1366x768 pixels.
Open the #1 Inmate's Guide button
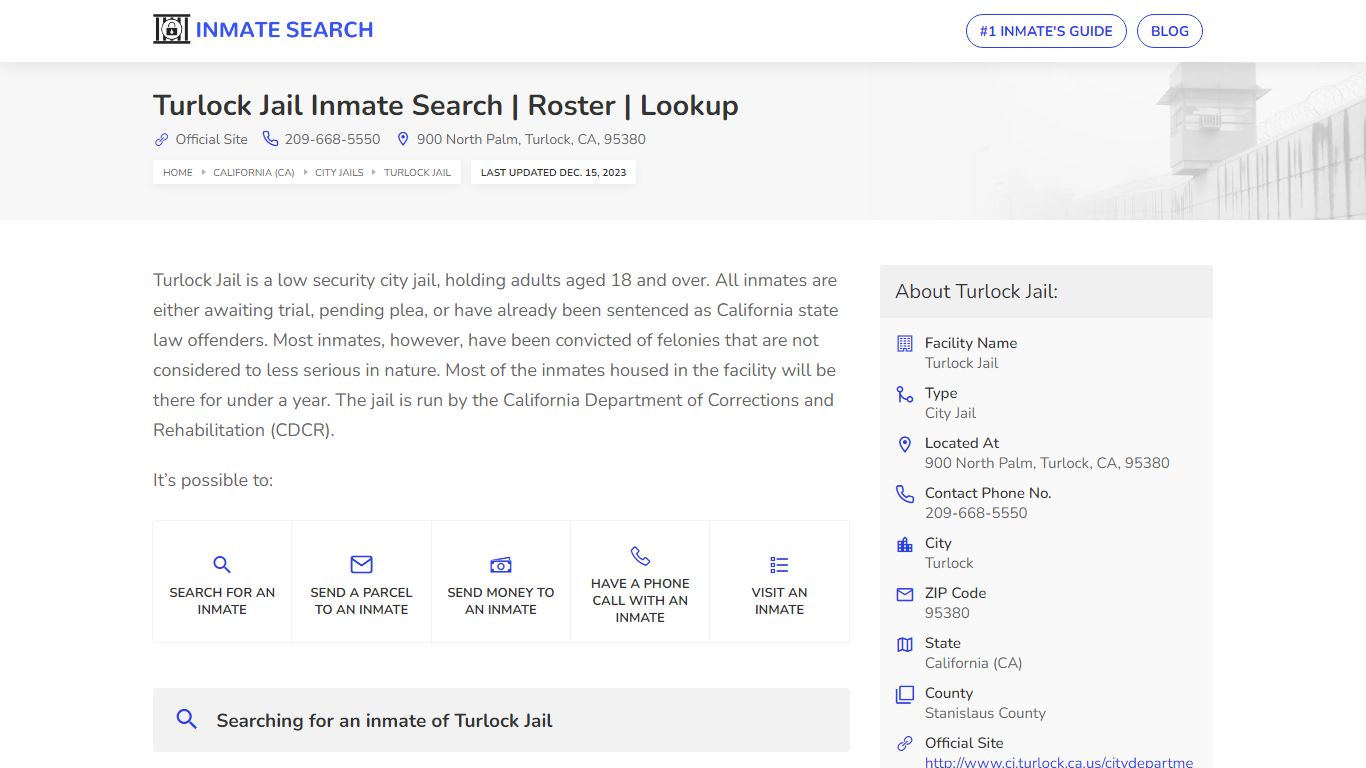(x=1046, y=31)
